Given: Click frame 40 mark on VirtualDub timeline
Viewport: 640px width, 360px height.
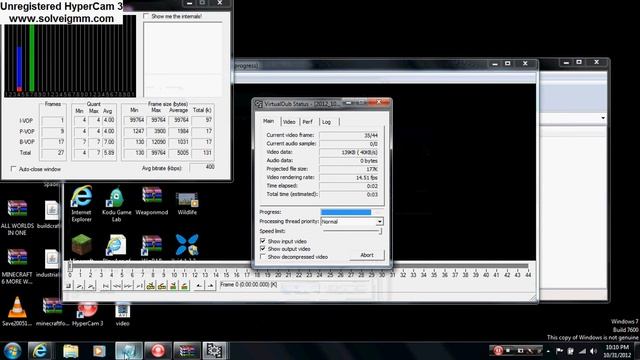Looking at the screenshot, I should coord(486,275).
